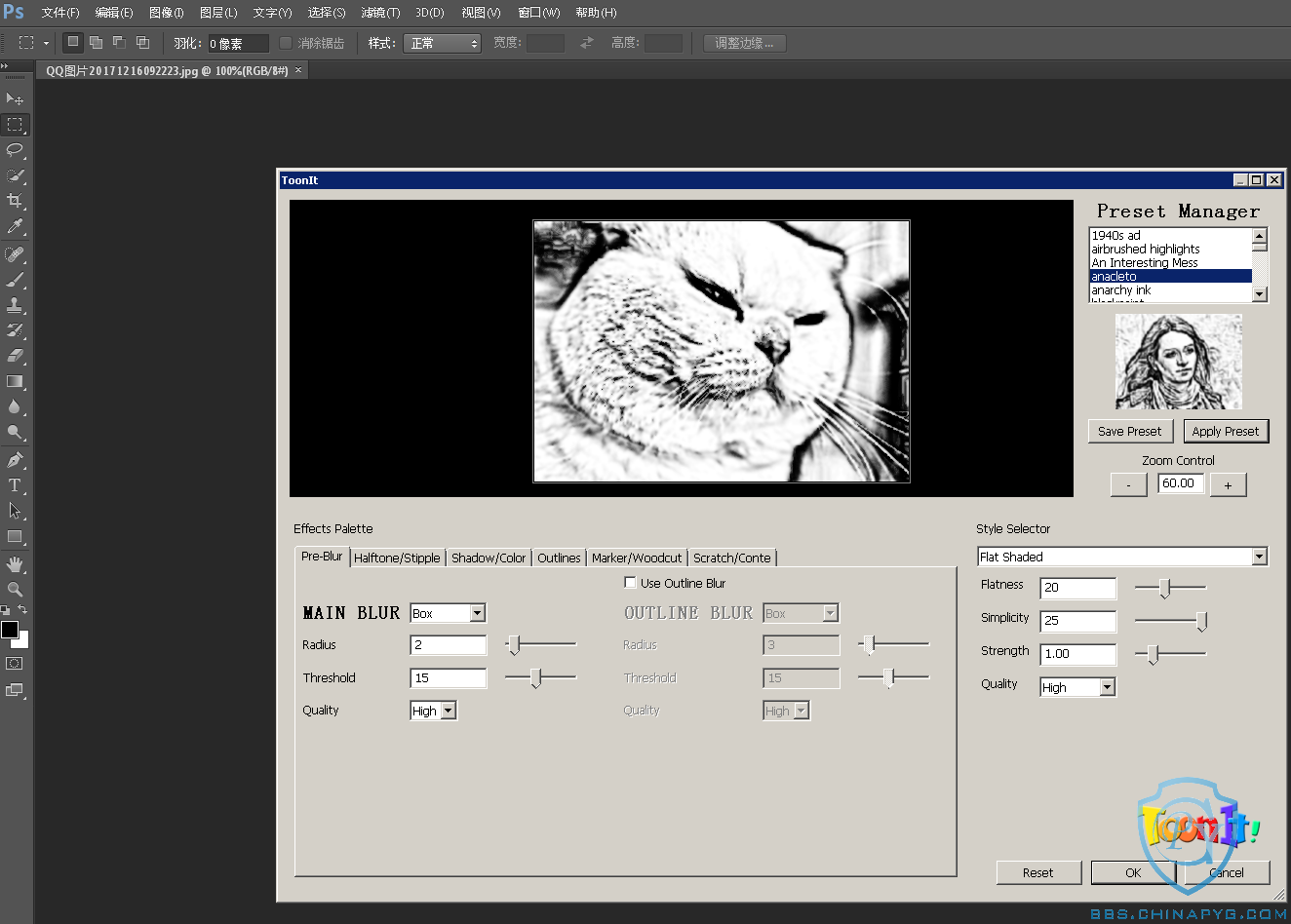Select the Zoom (magnifier) tool
Image resolution: width=1291 pixels, height=924 pixels.
[15, 589]
